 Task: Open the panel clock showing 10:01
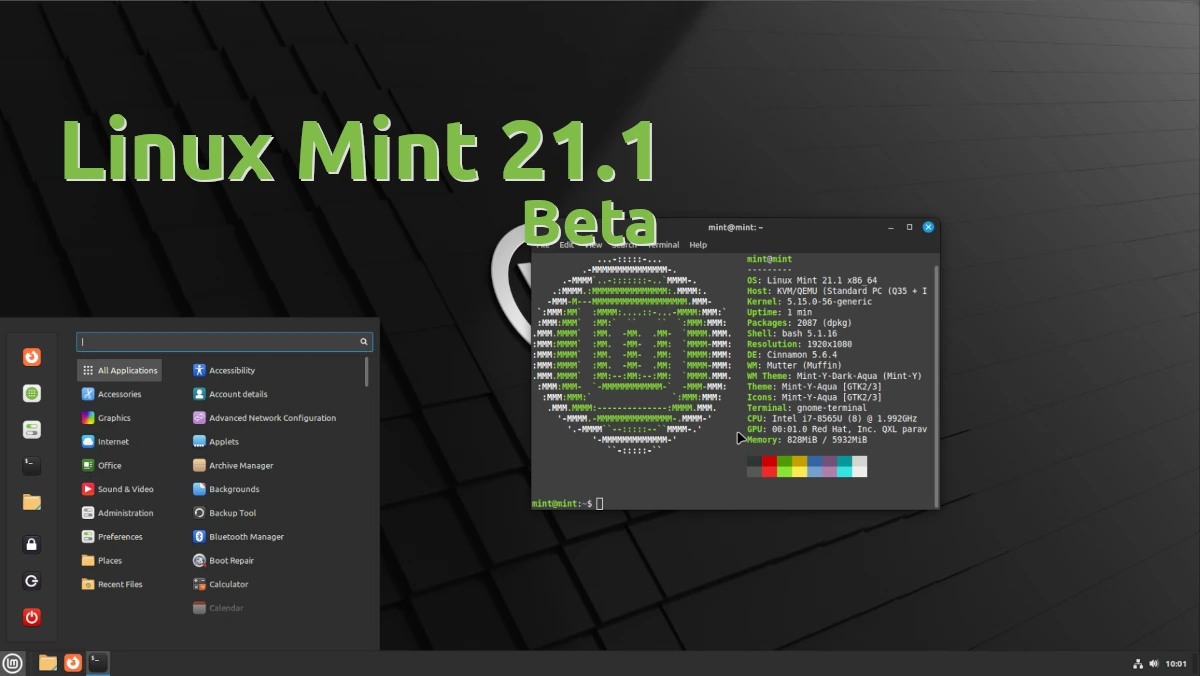(x=1176, y=663)
